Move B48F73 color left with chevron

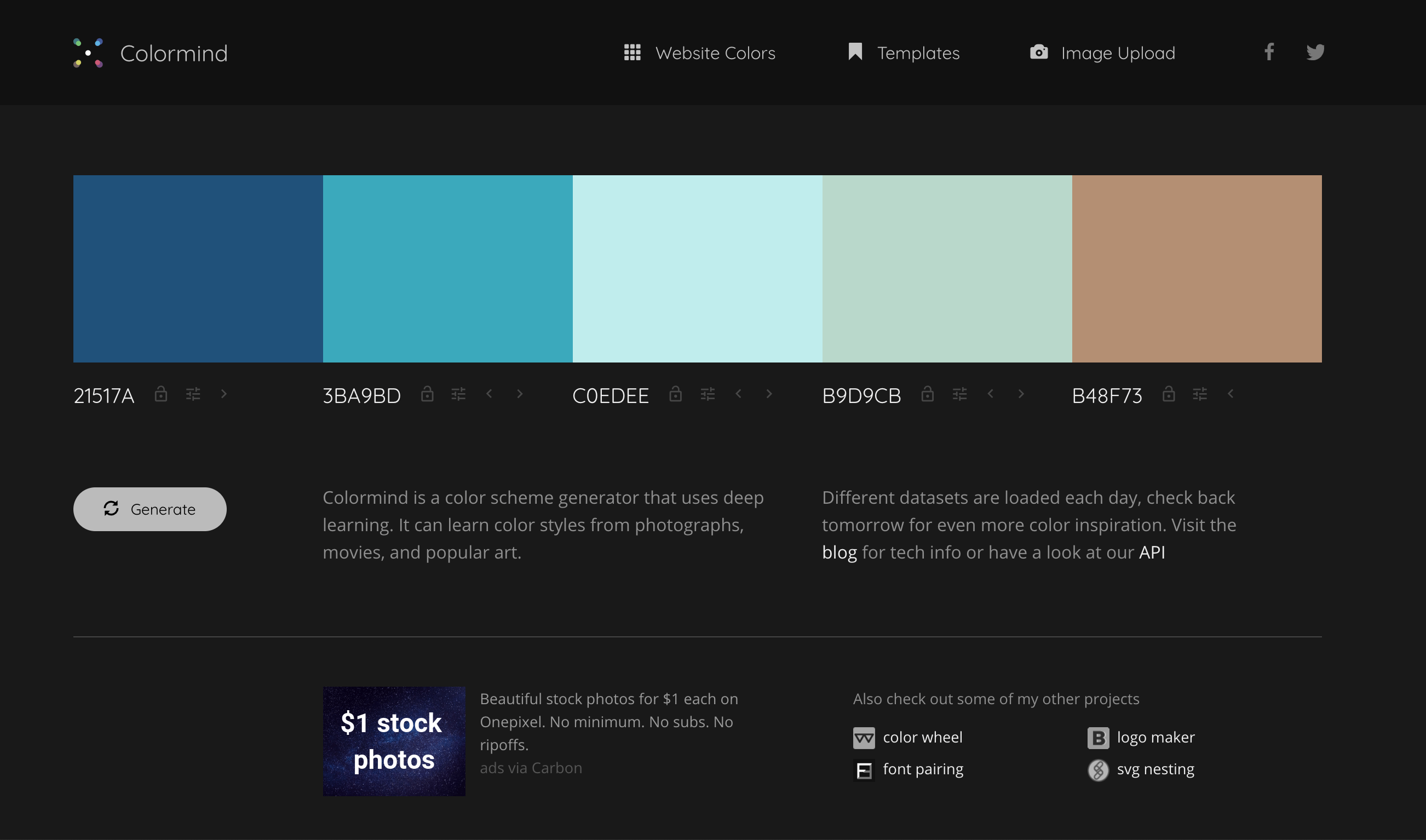1231,393
